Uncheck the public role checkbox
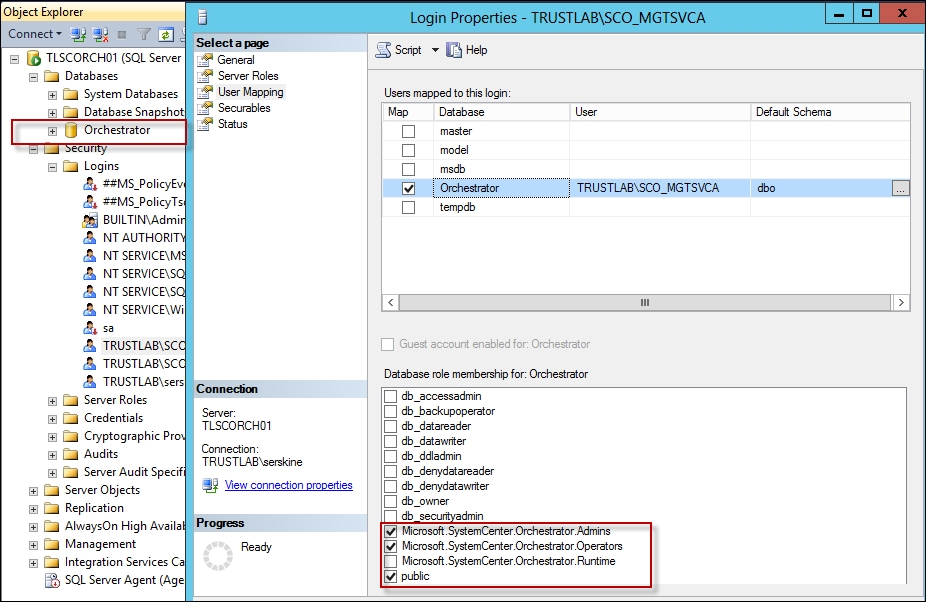The width and height of the screenshot is (926, 602). point(390,576)
